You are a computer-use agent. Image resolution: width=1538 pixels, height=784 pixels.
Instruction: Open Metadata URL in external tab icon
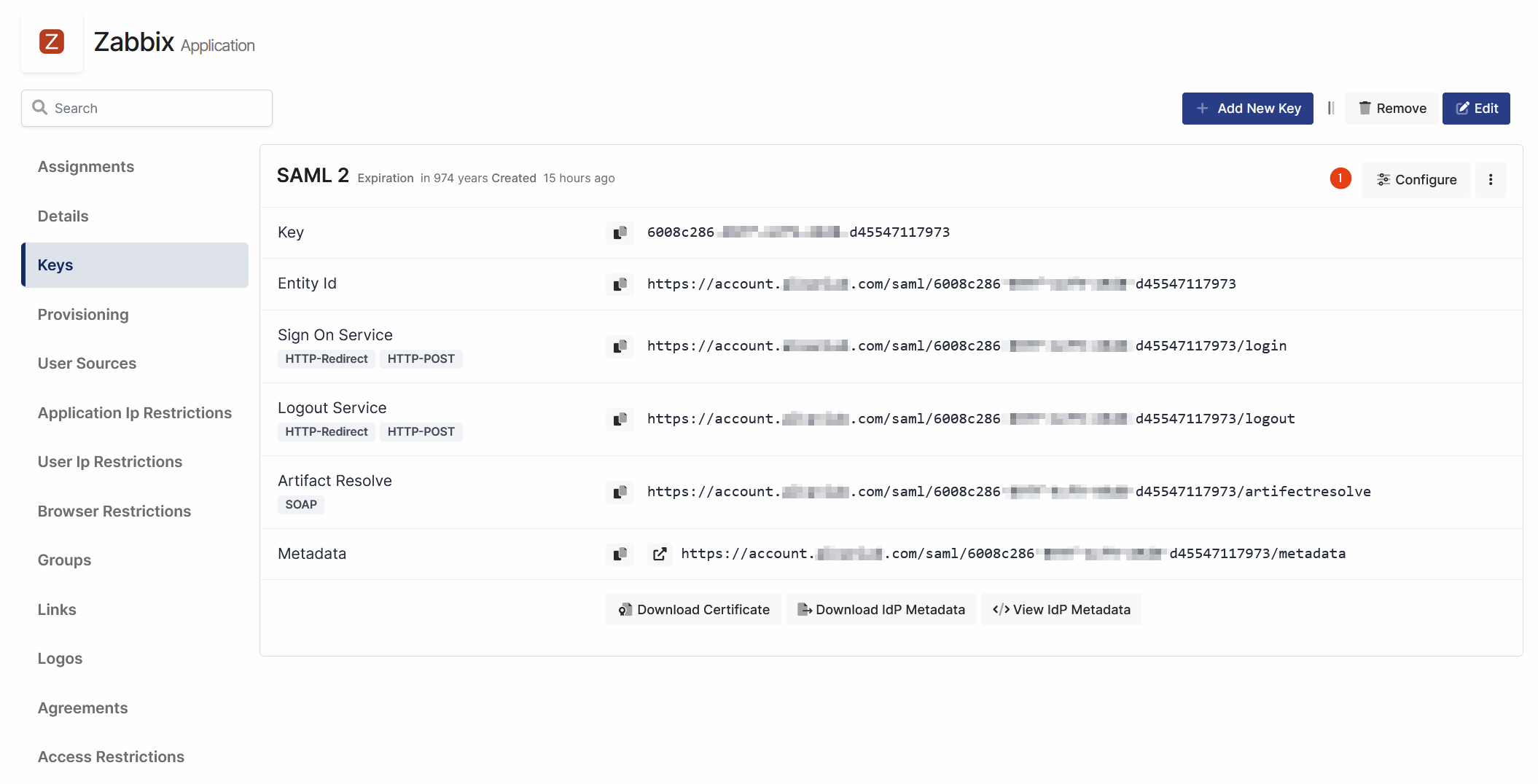click(x=660, y=554)
